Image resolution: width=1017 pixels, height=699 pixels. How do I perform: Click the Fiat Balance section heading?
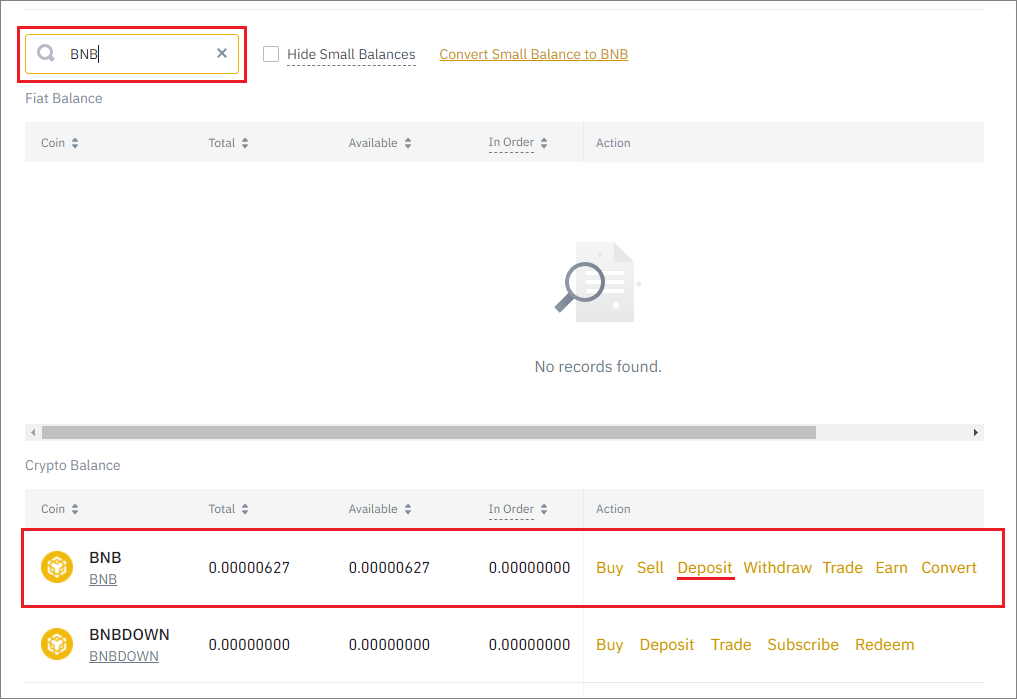[64, 98]
